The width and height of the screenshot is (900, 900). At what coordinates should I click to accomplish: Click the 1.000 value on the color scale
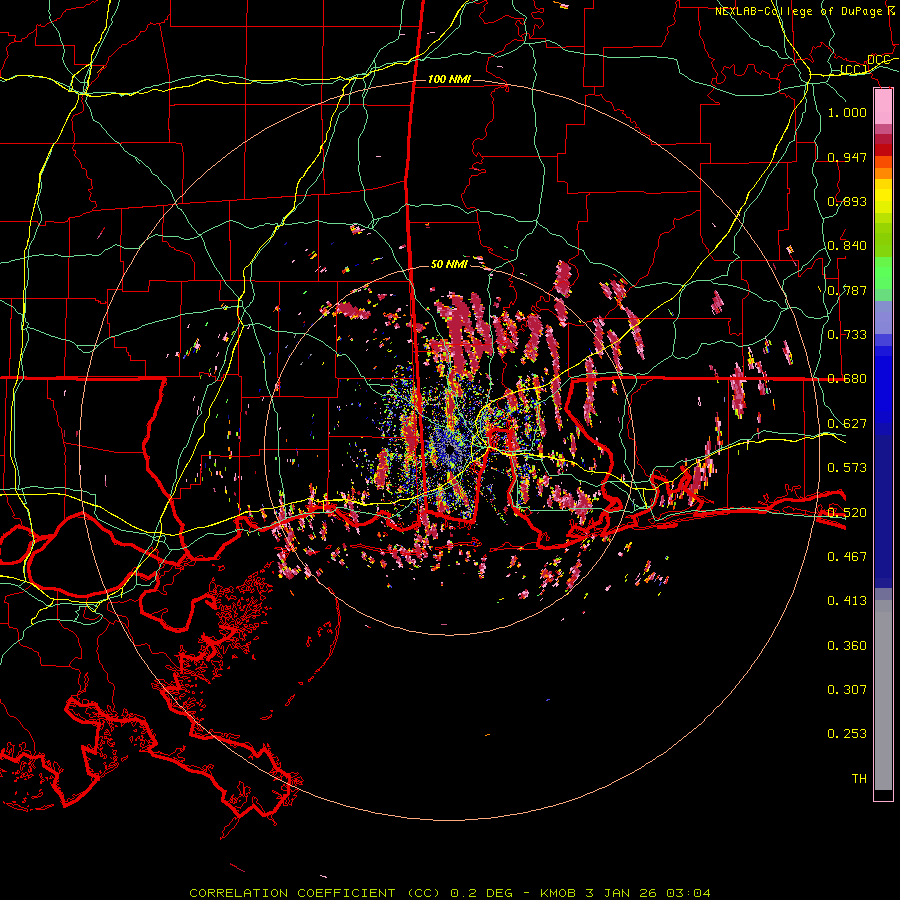click(847, 112)
